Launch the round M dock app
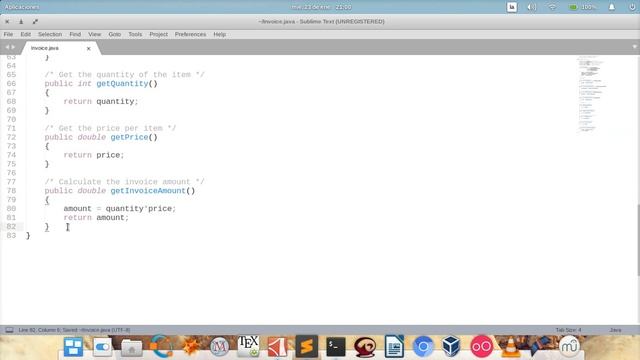 (x=219, y=347)
